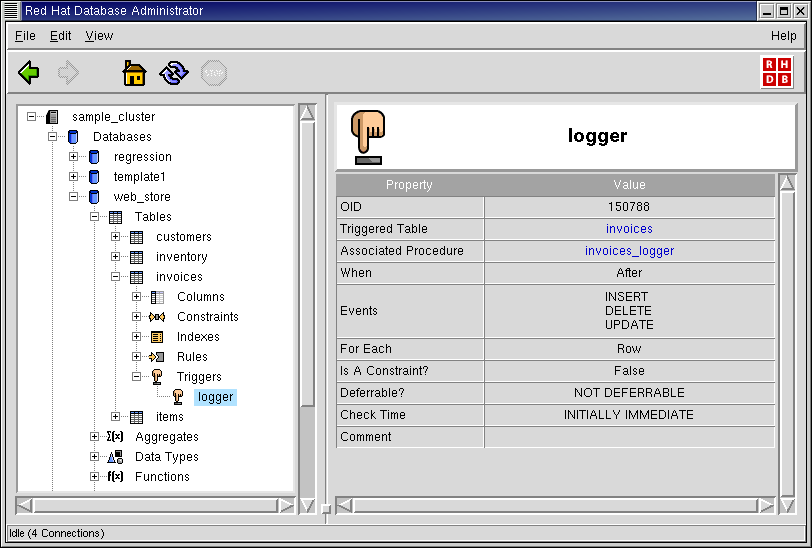Click the Data Types icon
The image size is (812, 548).
click(115, 457)
